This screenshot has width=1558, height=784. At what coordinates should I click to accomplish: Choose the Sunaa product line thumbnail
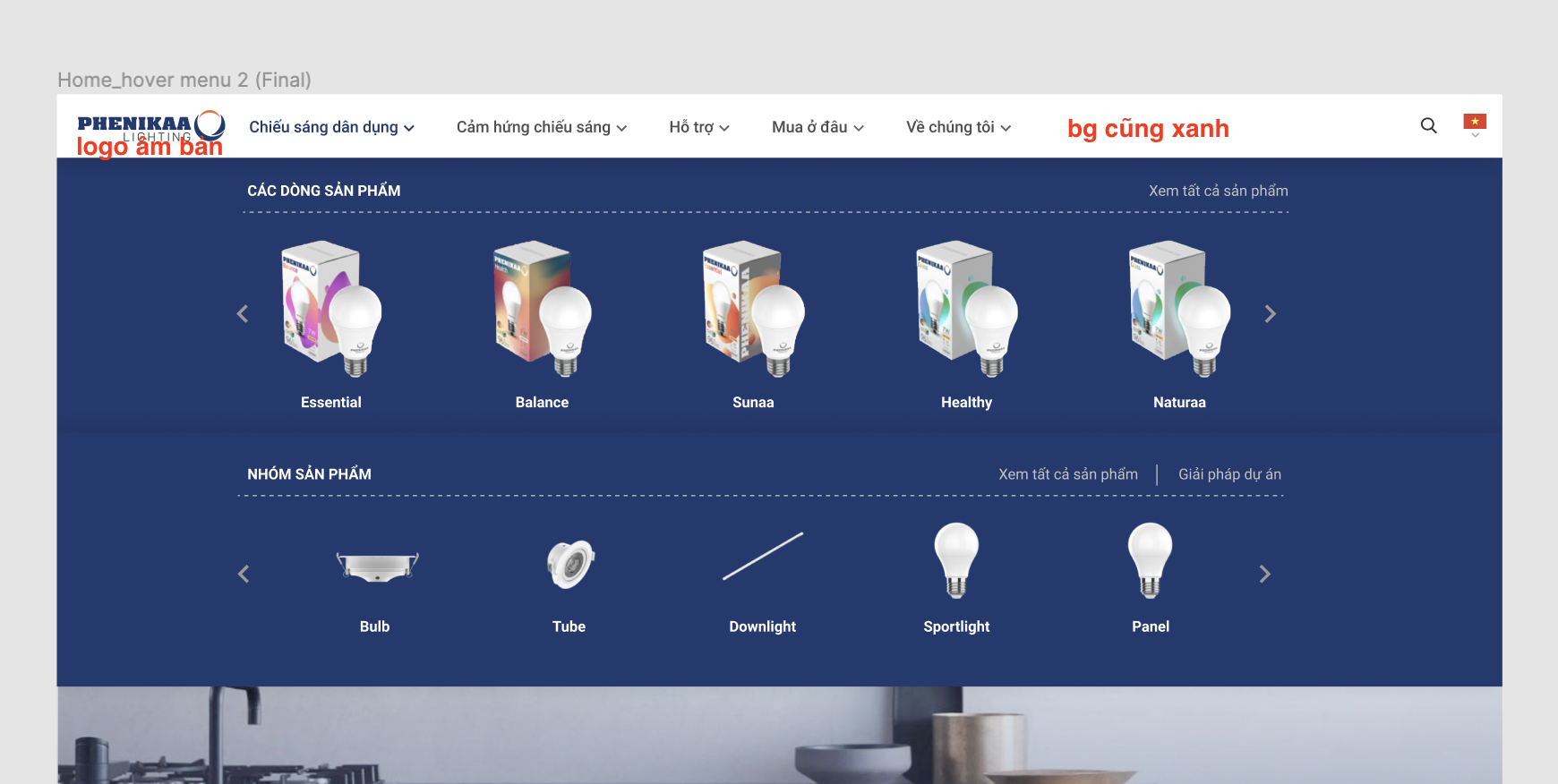coord(753,309)
